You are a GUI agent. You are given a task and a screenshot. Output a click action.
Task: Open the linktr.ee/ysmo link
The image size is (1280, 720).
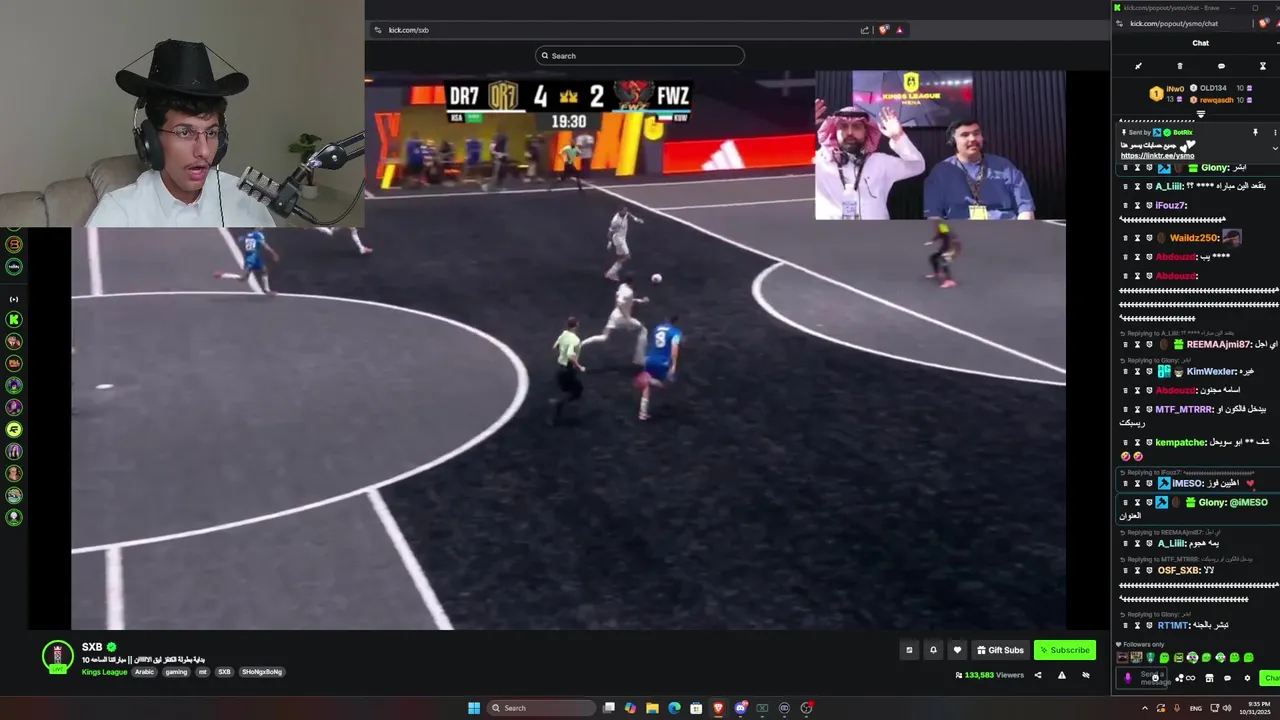[1157, 156]
